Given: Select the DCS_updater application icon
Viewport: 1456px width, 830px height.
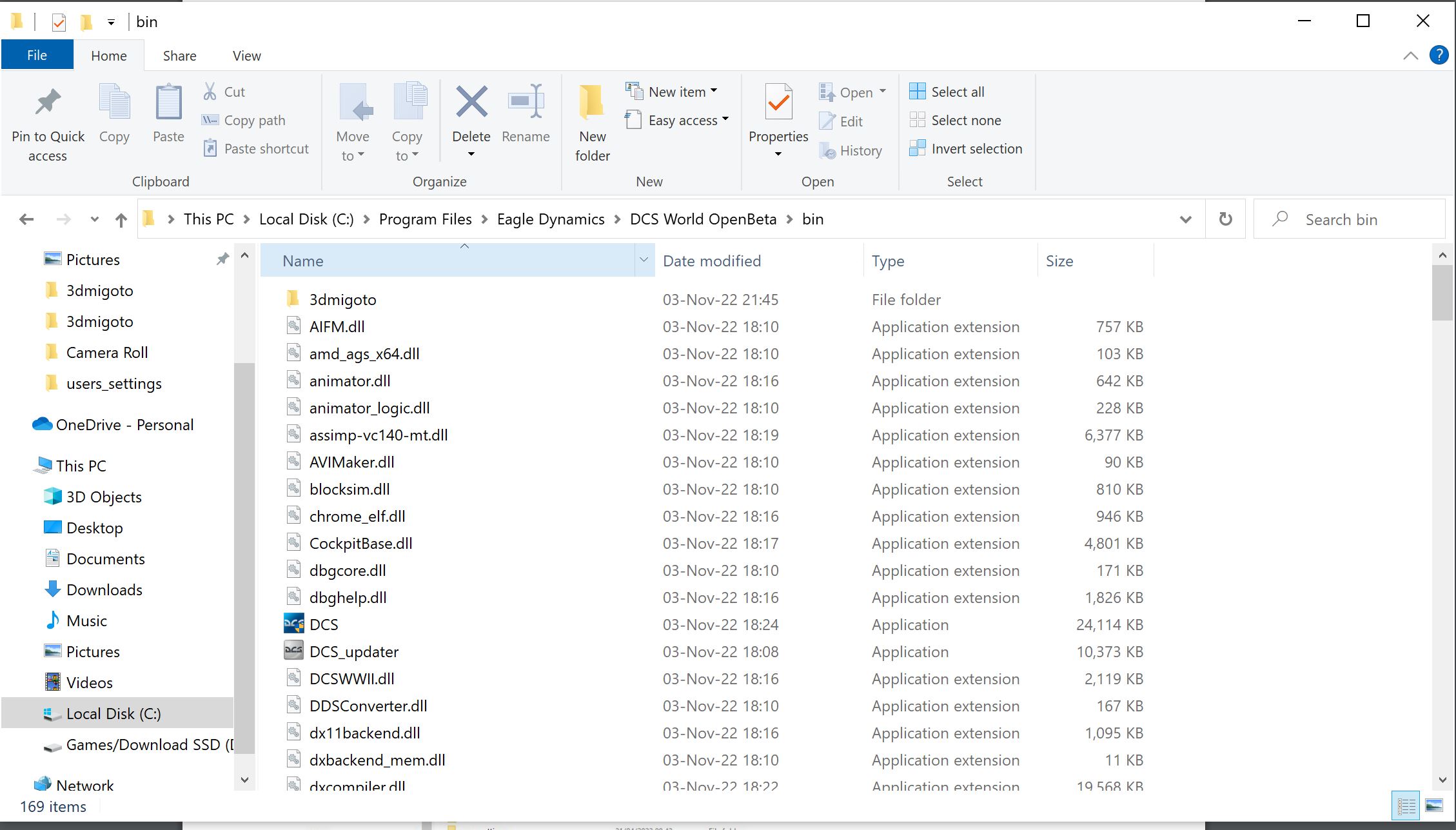Looking at the screenshot, I should pos(293,651).
